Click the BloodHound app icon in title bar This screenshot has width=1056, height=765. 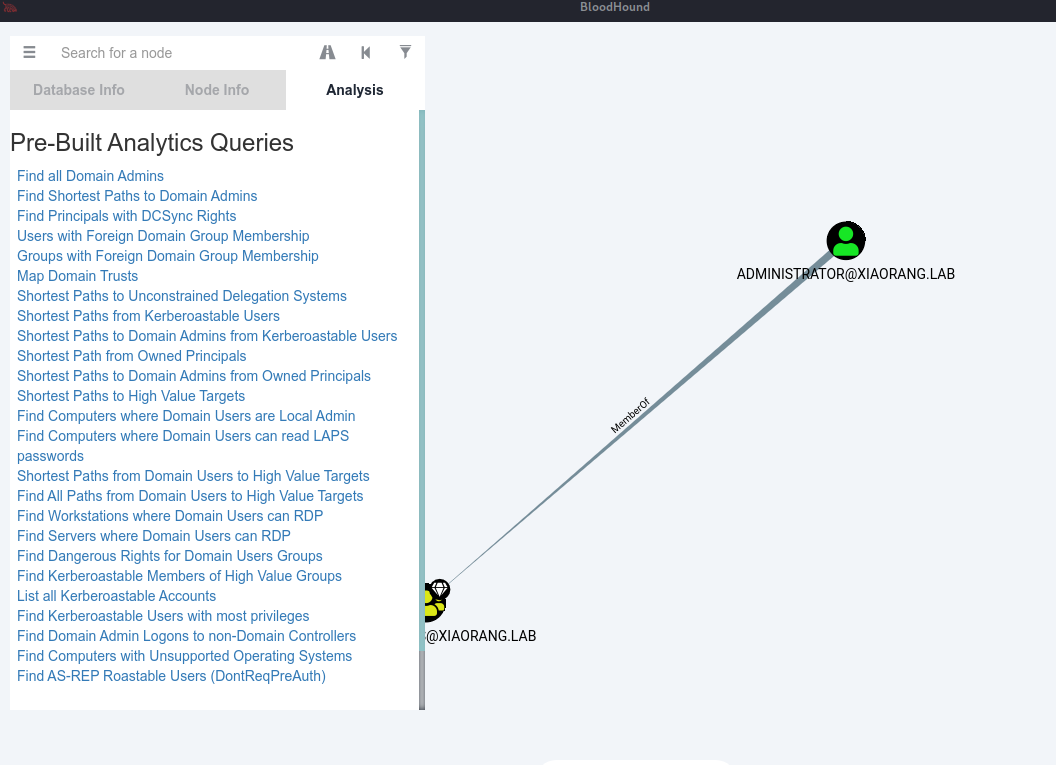coord(10,7)
